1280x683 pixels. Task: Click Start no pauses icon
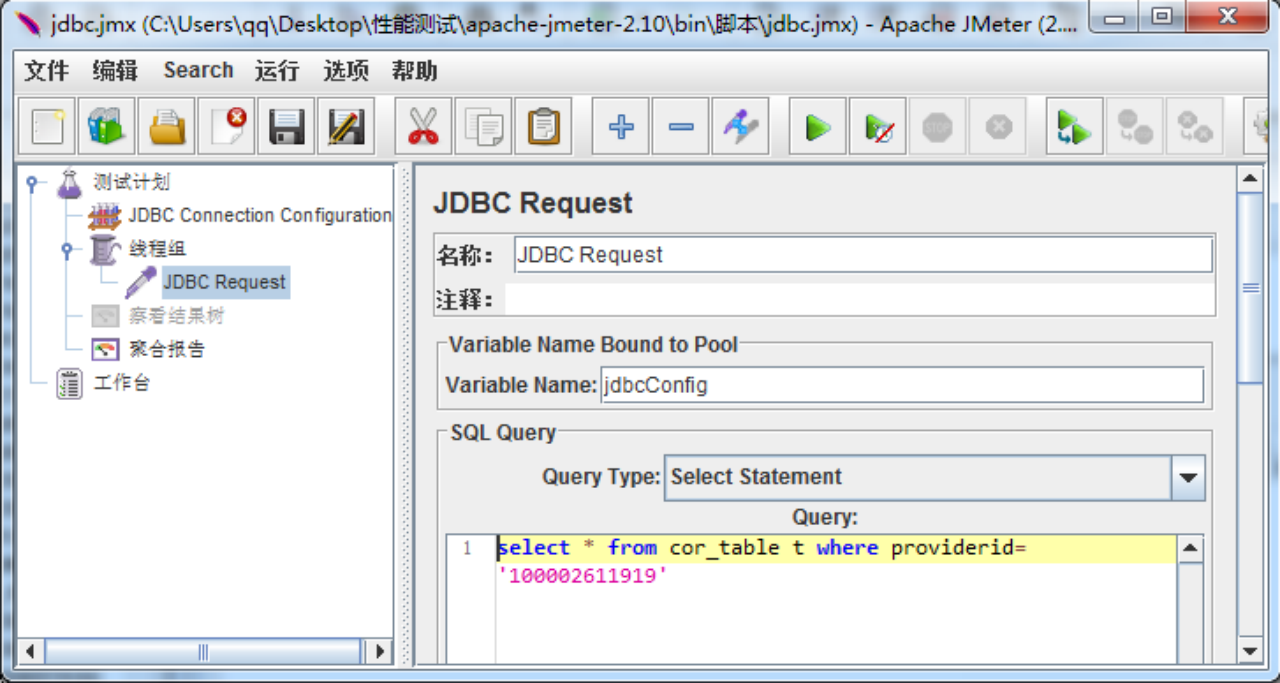coord(878,127)
